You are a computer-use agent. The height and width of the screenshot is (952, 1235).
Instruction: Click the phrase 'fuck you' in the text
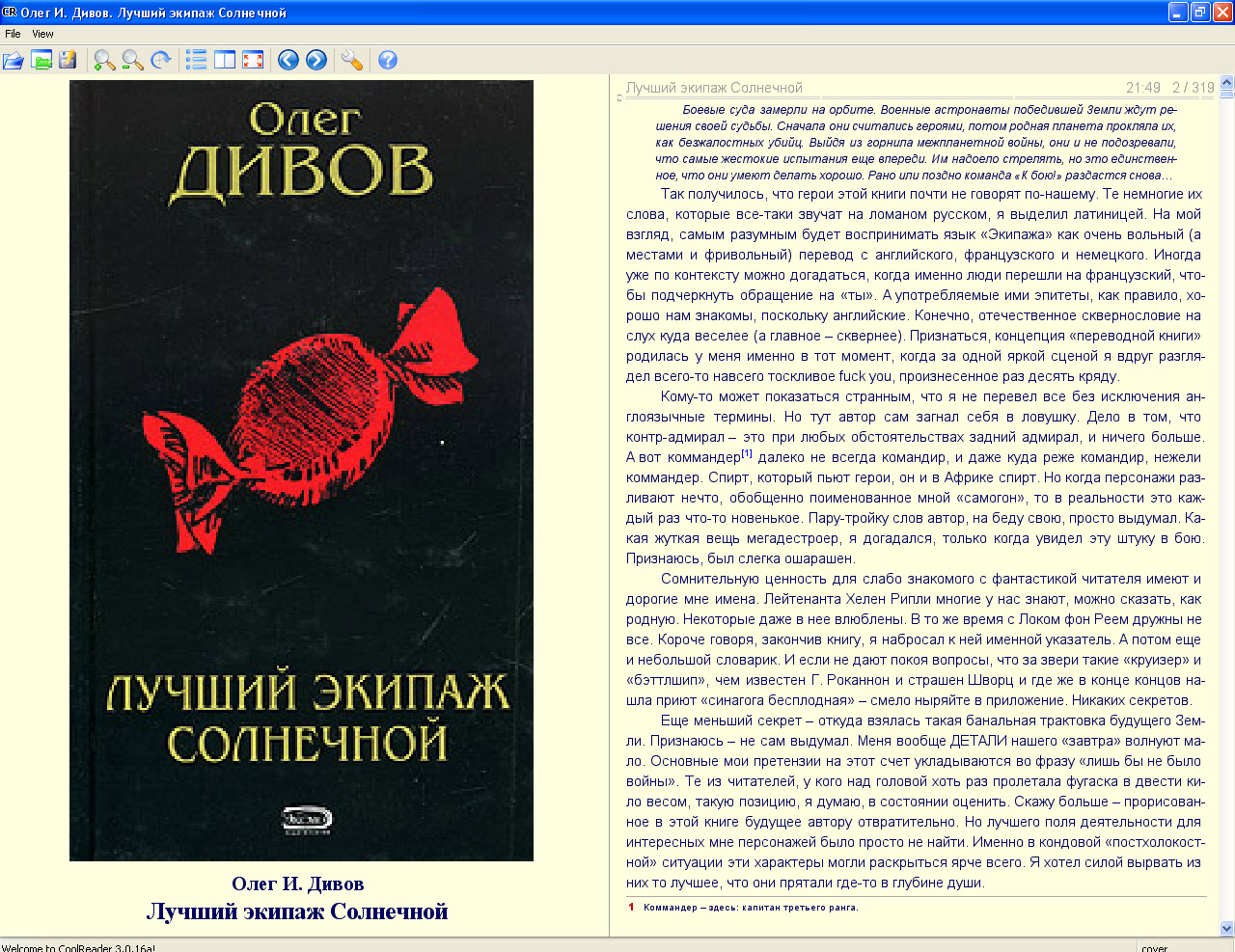point(865,376)
